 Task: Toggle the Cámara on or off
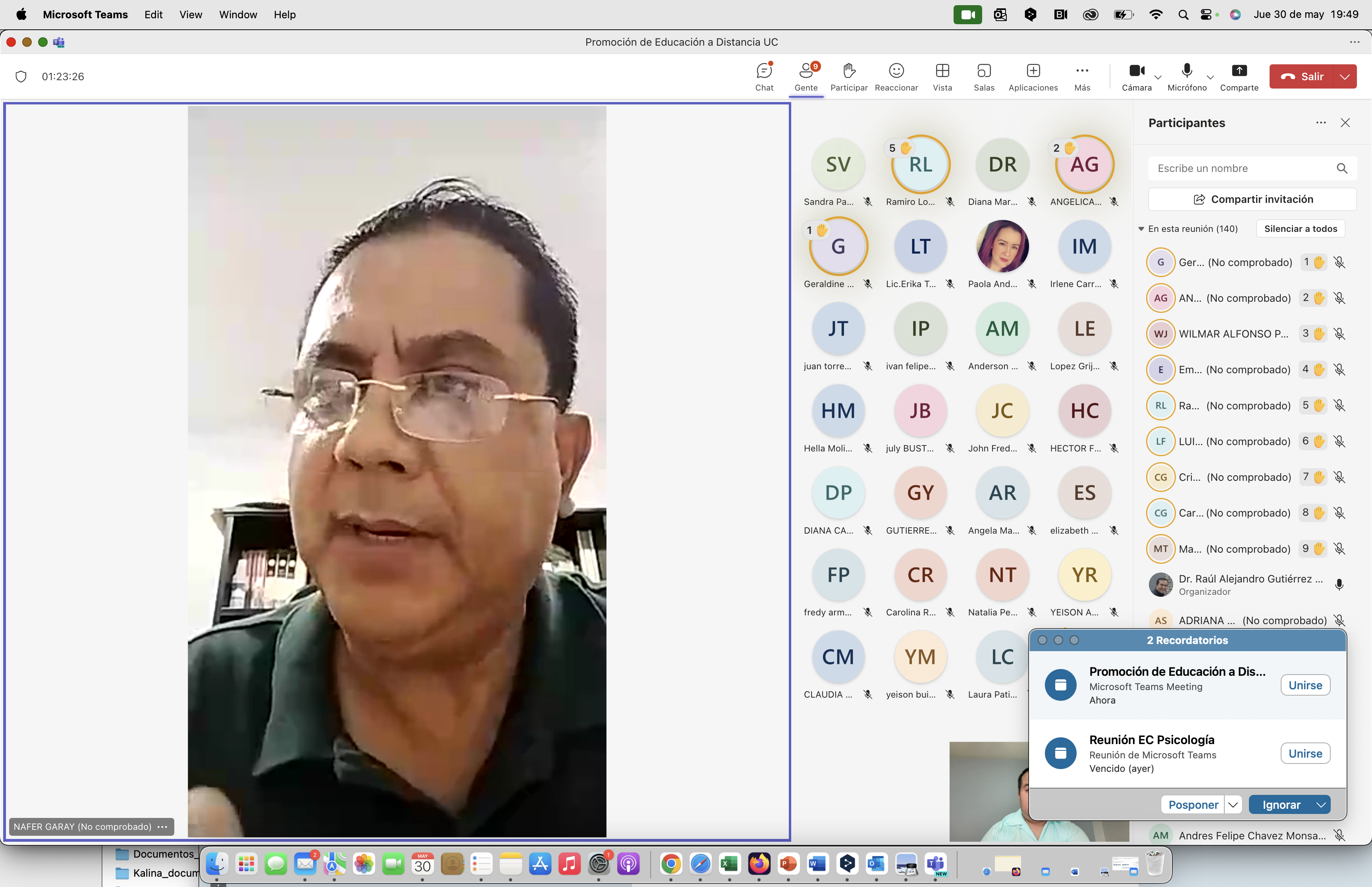tap(1137, 77)
